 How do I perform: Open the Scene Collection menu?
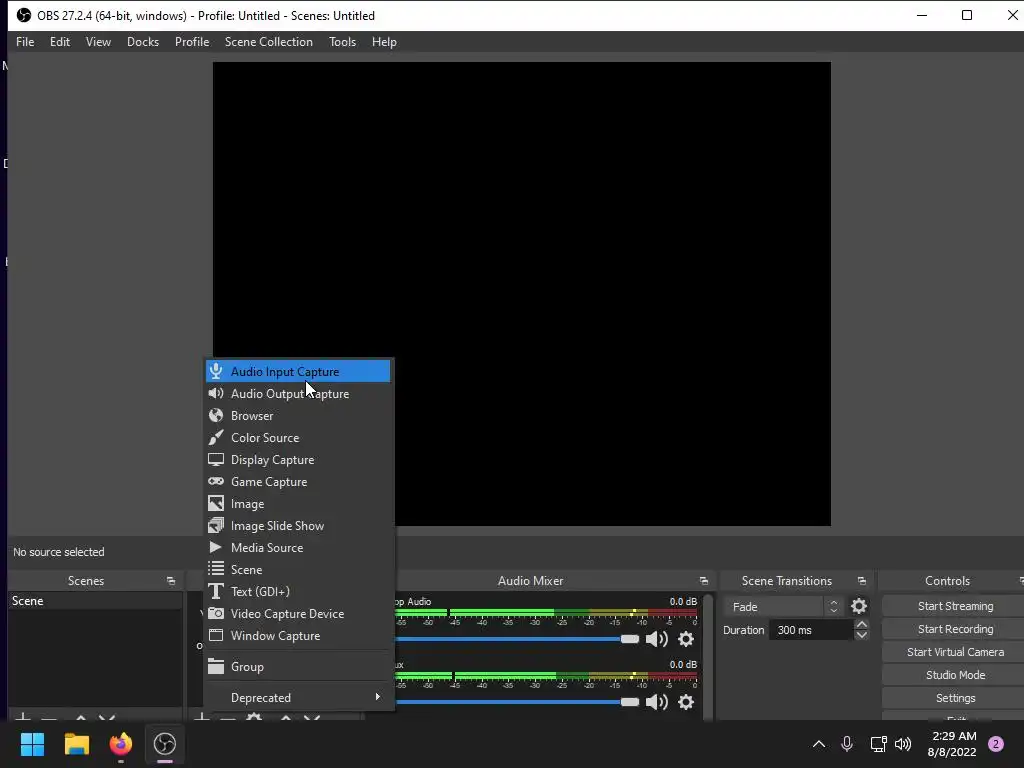click(x=269, y=42)
